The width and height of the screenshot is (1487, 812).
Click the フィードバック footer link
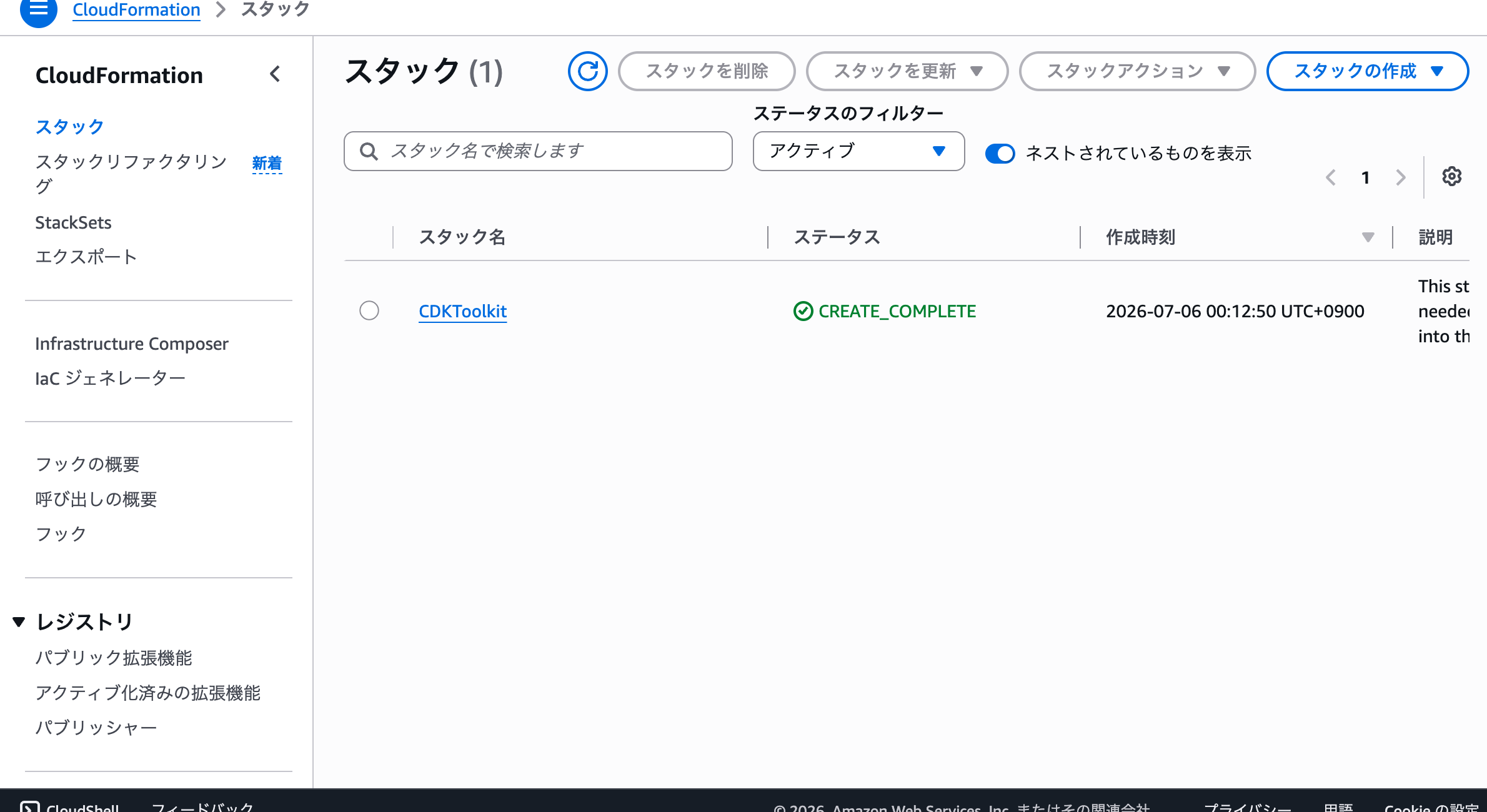[202, 807]
